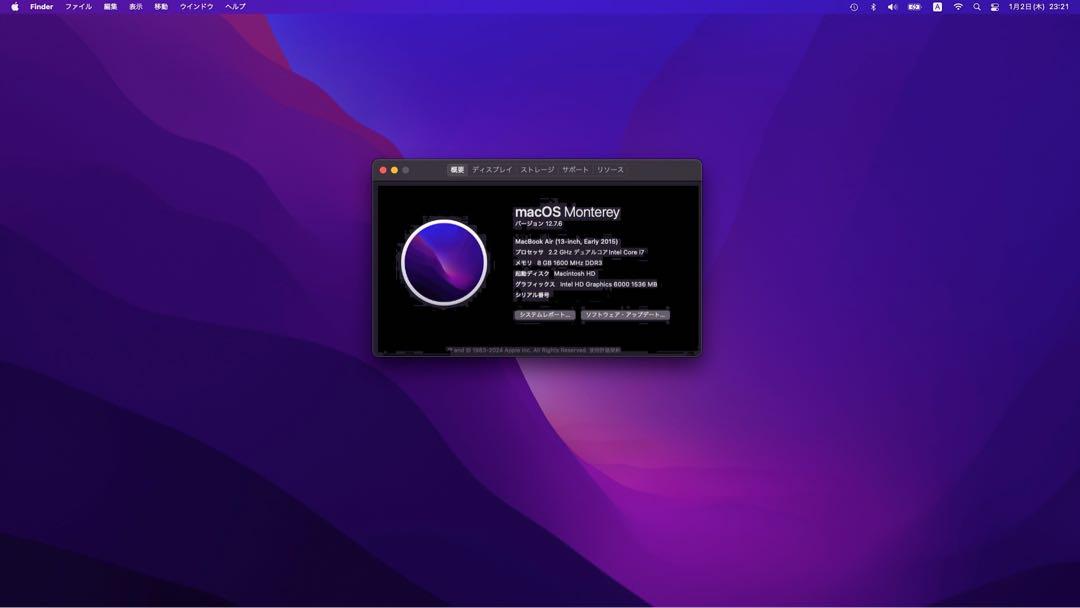Viewport: 1080px width, 608px height.
Task: Open Spotlight search magnifier
Action: click(x=977, y=7)
